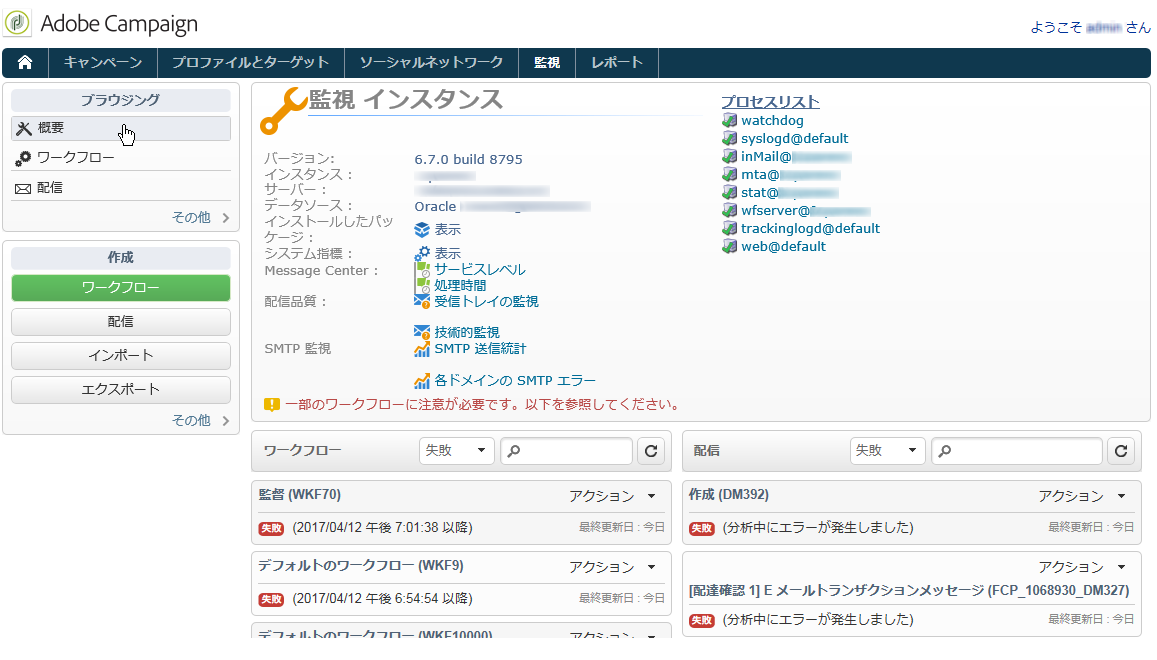Open watchdog process link
1157x660 pixels.
point(773,120)
